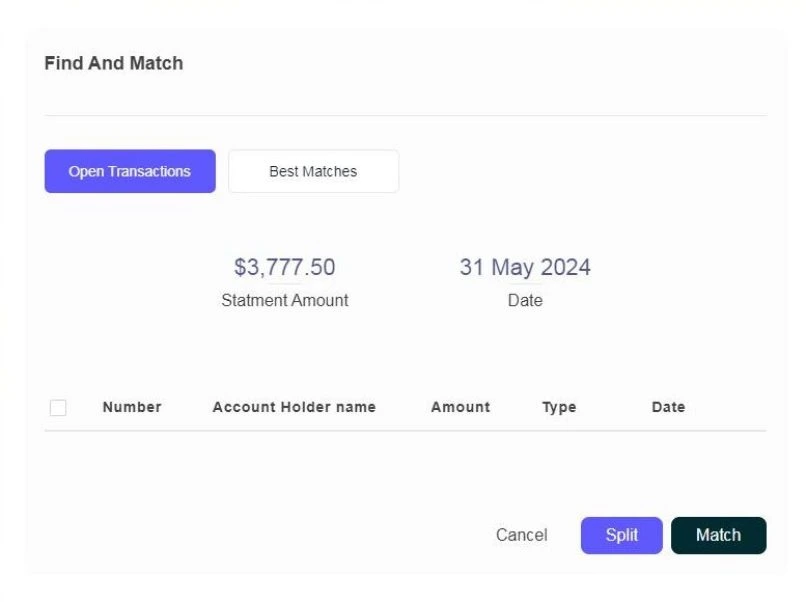Screen dimensions: 806x602
Task: Click the $3,777.50 statement amount value
Action: [x=285, y=268]
